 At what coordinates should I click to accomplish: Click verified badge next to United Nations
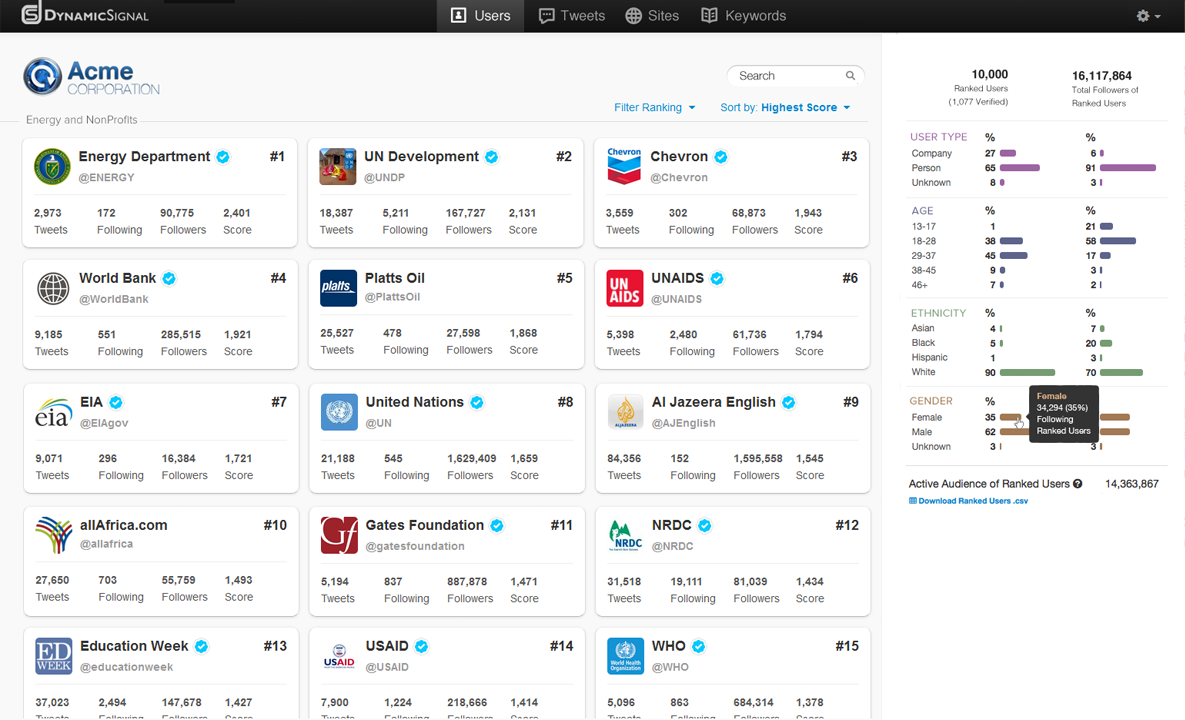[477, 402]
